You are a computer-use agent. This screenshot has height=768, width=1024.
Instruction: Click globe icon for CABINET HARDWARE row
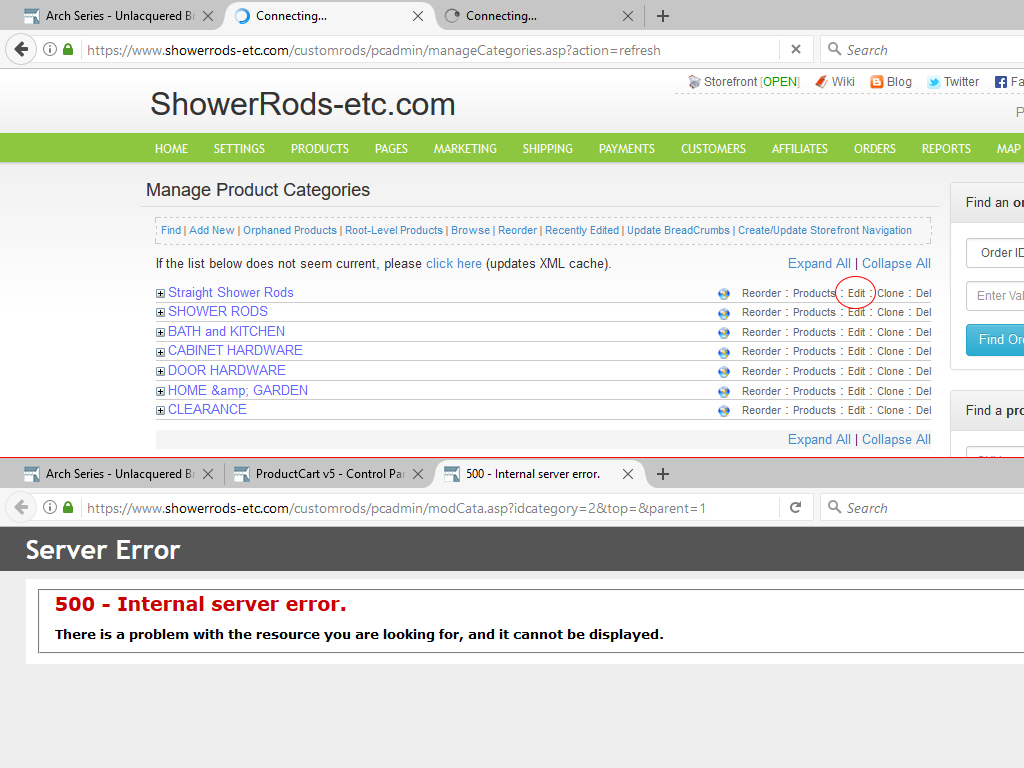724,352
